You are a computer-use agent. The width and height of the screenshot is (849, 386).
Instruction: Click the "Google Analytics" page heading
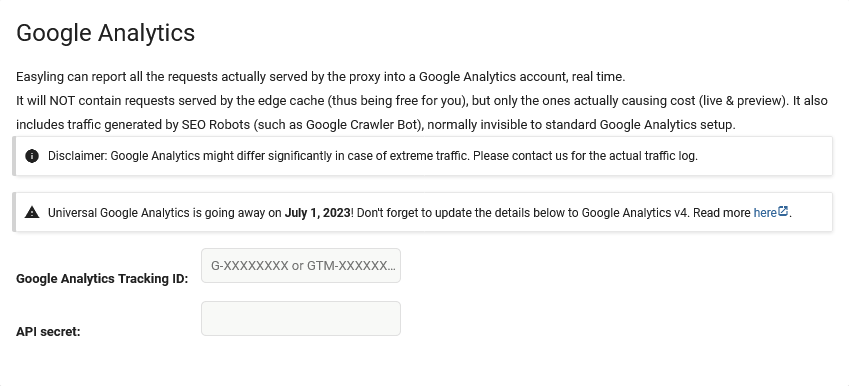click(106, 33)
